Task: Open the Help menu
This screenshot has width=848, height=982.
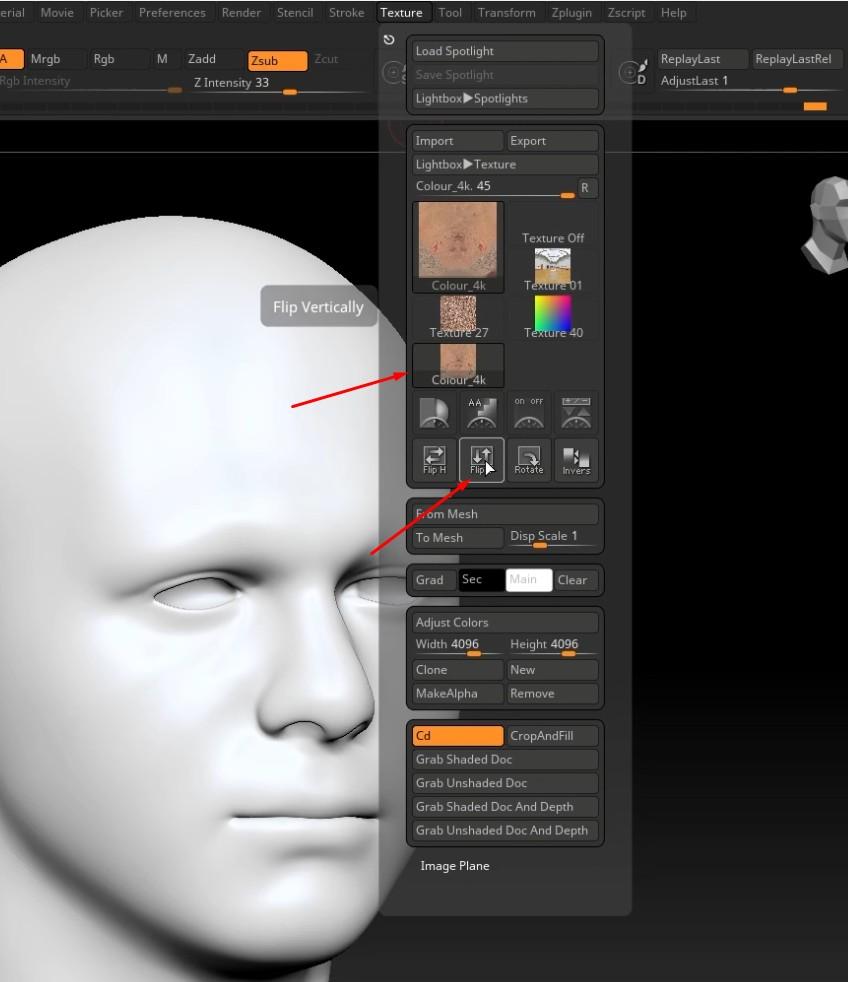Action: coord(673,13)
